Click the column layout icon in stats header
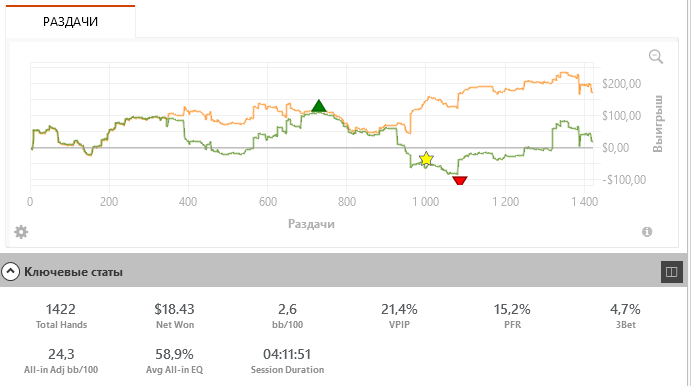 [x=672, y=272]
